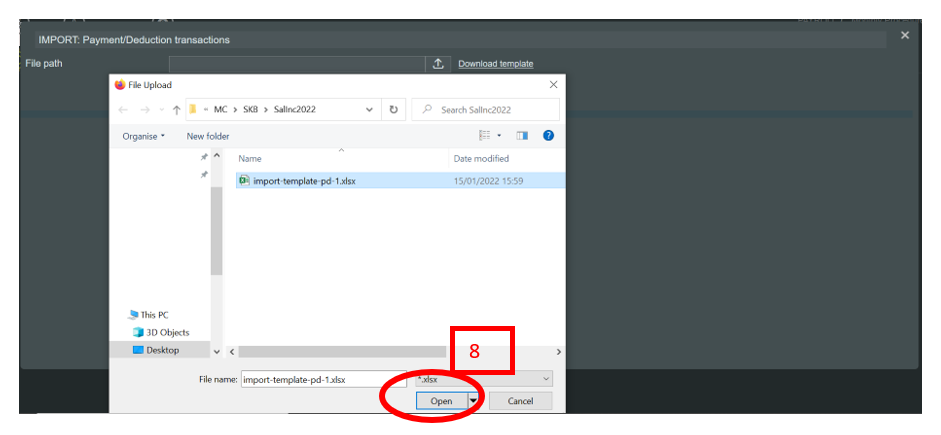The height and width of the screenshot is (435, 941).
Task: Create a New folder
Action: 208,136
